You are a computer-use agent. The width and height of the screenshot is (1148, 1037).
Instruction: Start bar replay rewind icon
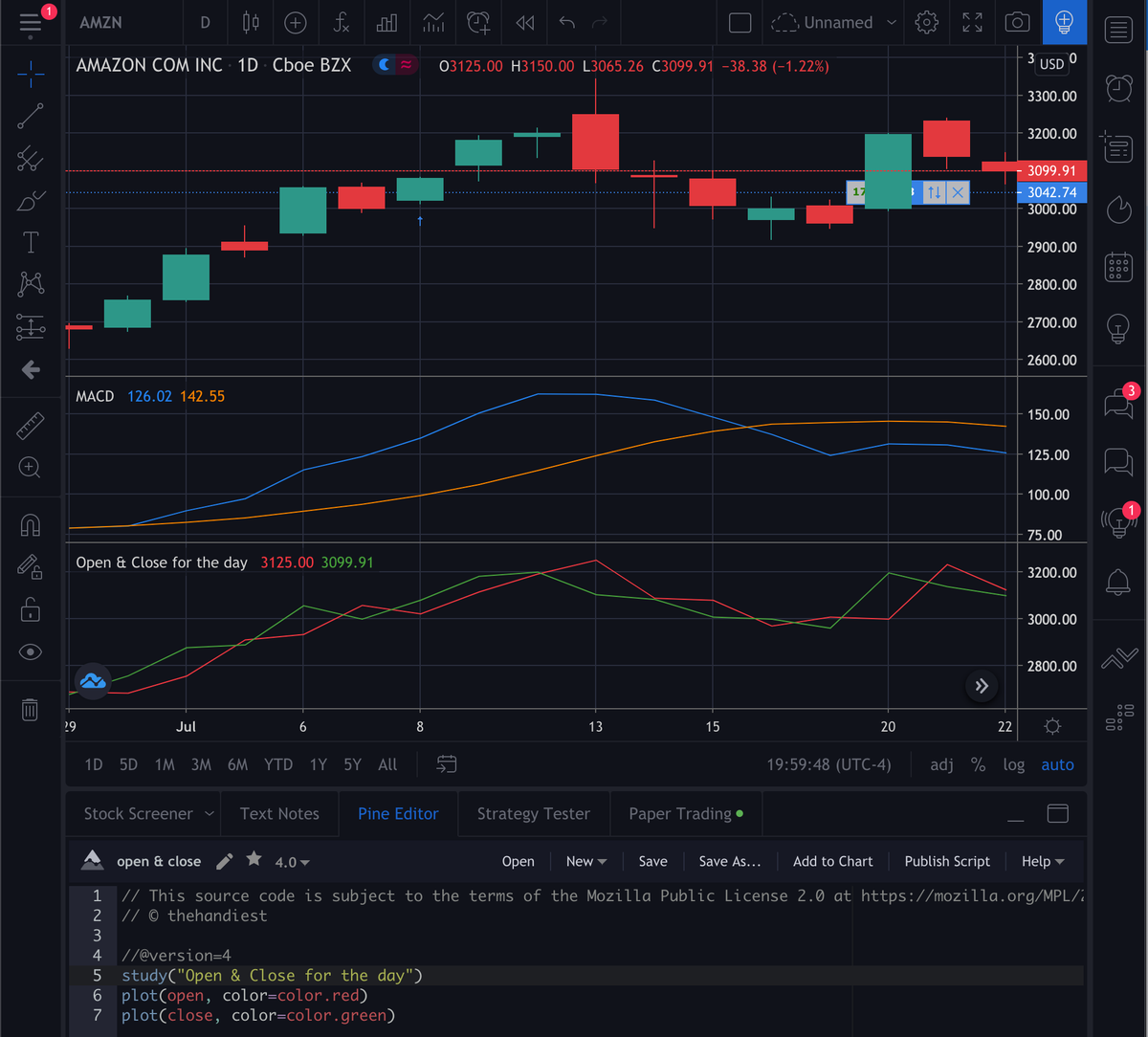point(524,22)
